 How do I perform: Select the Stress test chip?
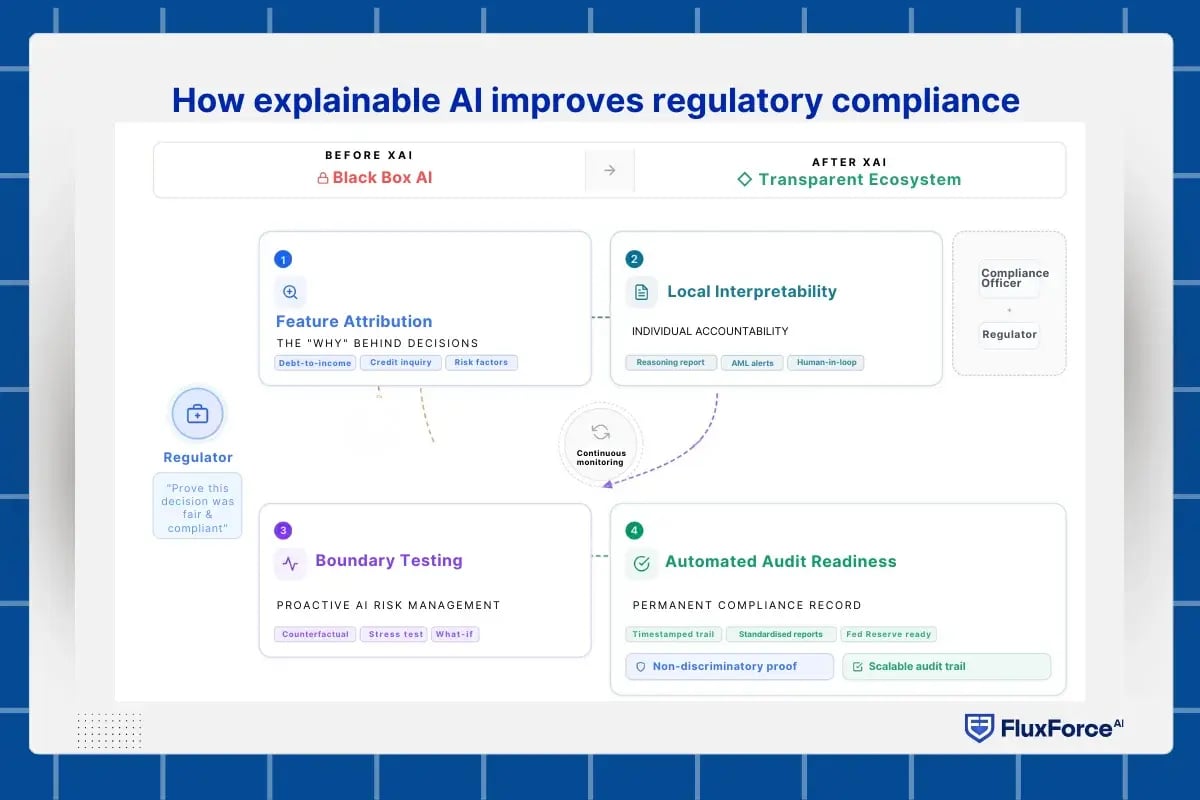tap(393, 634)
